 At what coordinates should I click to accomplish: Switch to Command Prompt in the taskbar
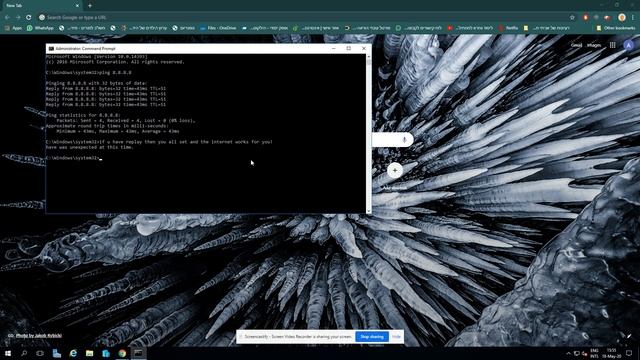[x=138, y=353]
